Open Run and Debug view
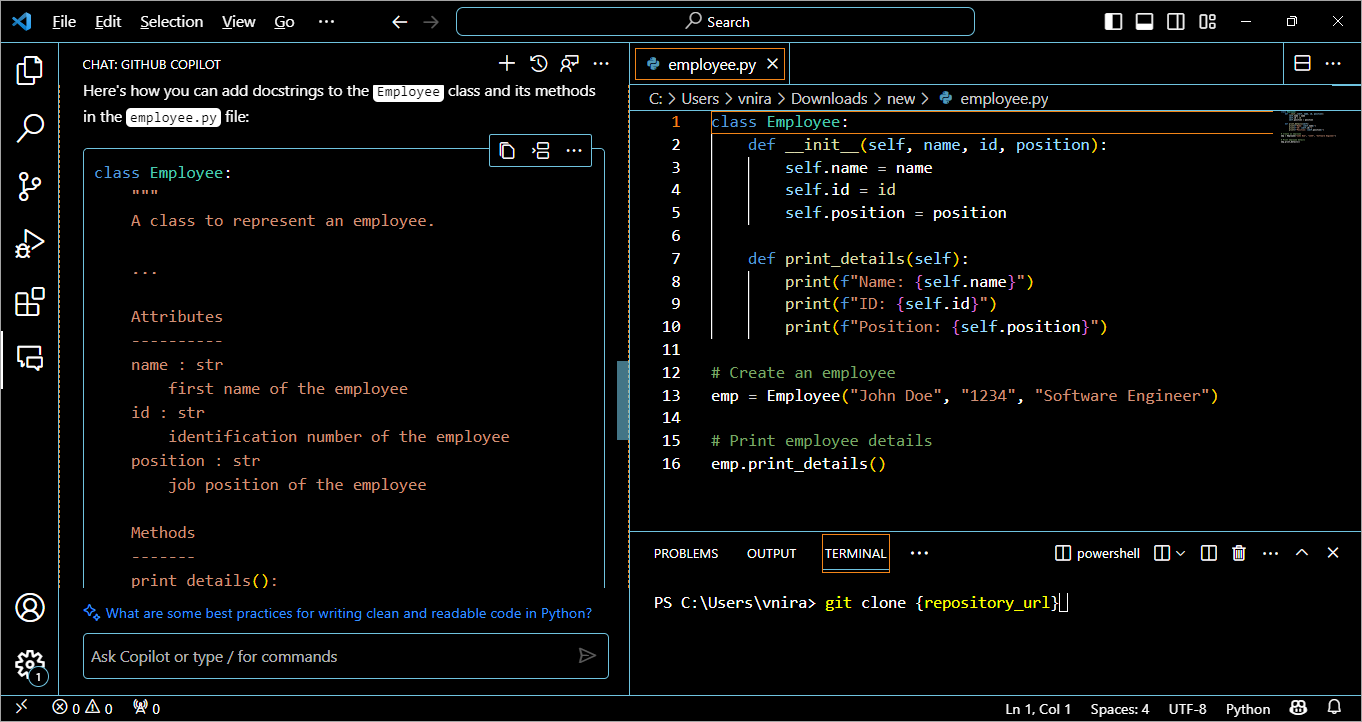 coord(30,244)
